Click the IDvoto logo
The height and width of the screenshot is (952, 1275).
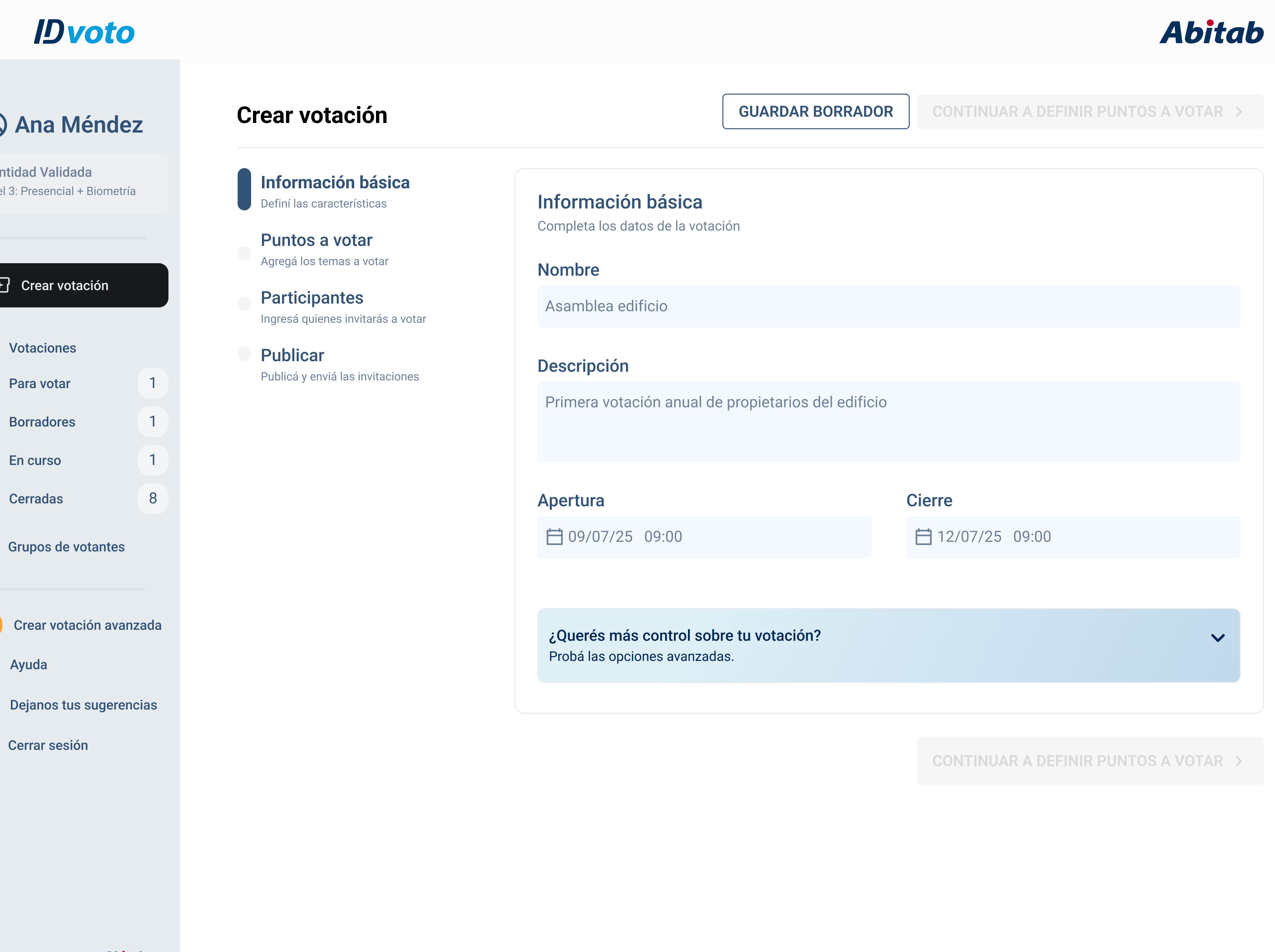click(84, 32)
